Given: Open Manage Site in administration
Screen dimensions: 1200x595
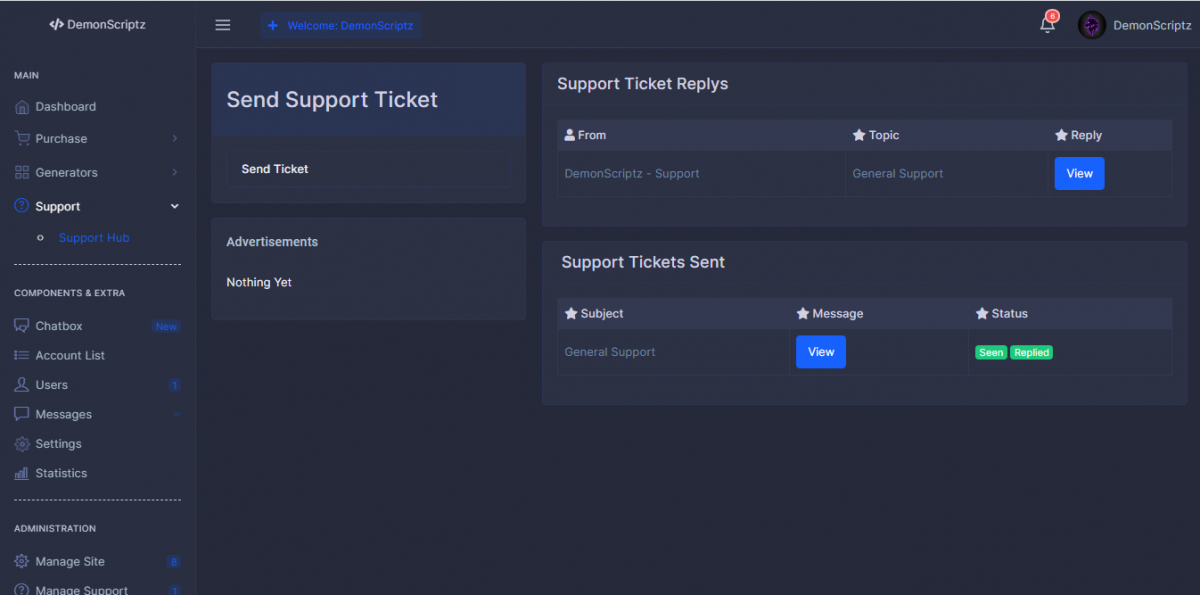Looking at the screenshot, I should point(70,562).
